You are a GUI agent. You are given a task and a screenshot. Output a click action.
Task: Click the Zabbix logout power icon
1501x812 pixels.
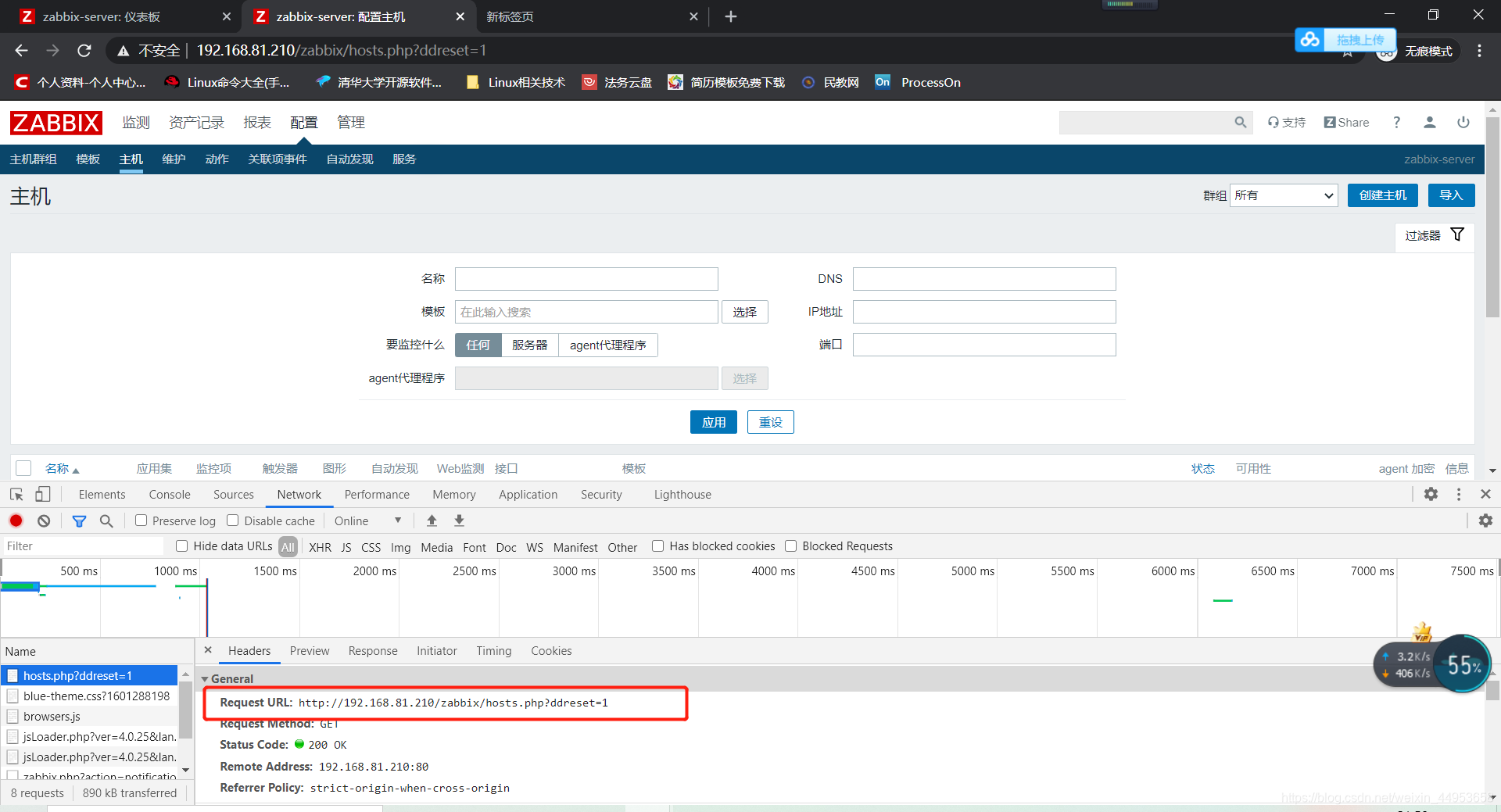[1463, 123]
